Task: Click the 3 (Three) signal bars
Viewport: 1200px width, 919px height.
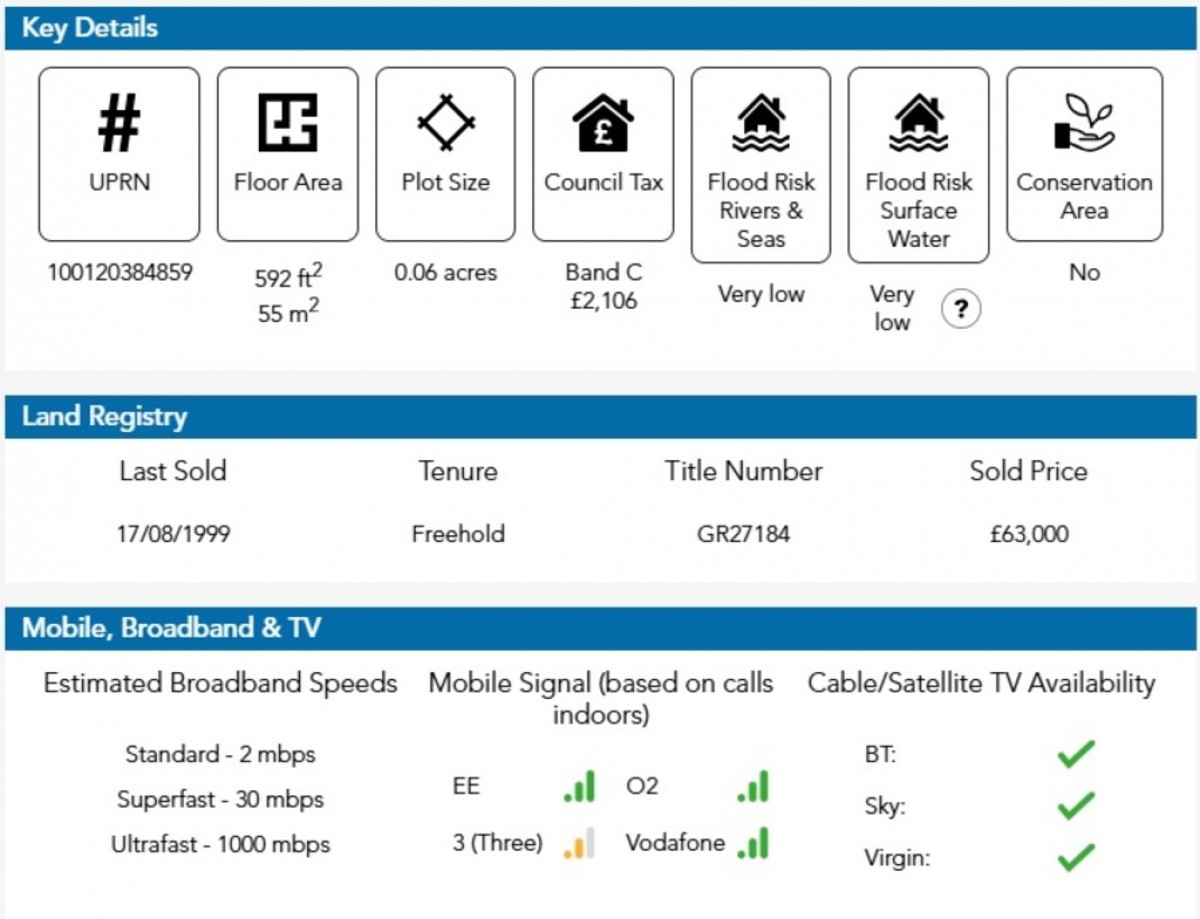Action: coord(579,843)
